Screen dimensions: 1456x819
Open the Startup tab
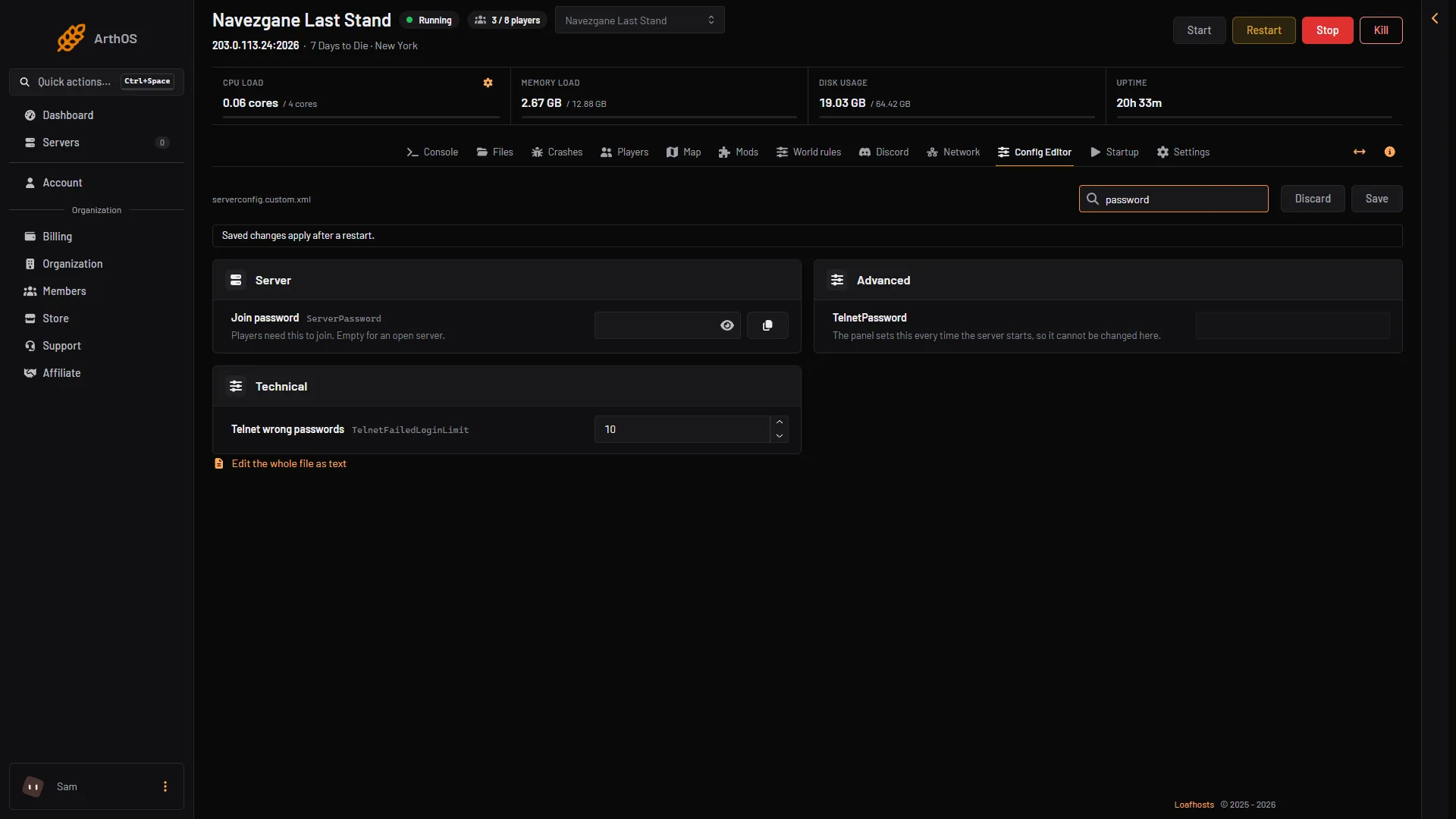1114,152
